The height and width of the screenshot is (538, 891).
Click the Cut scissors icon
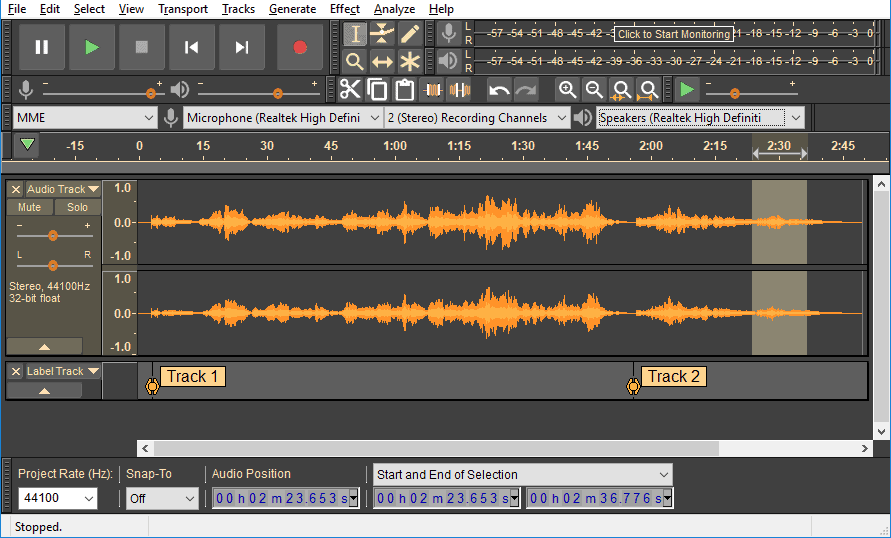tap(350, 90)
